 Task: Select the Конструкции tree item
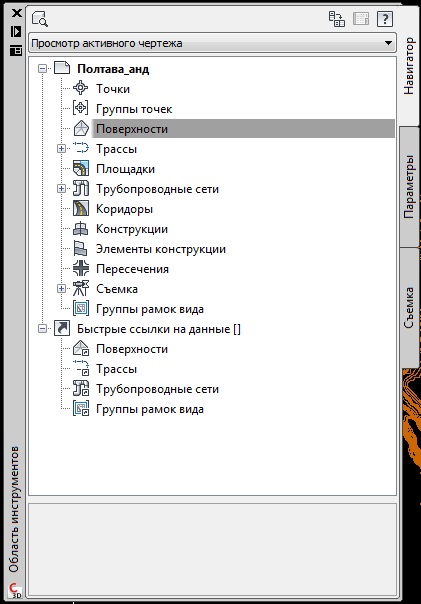pyautogui.click(x=132, y=229)
